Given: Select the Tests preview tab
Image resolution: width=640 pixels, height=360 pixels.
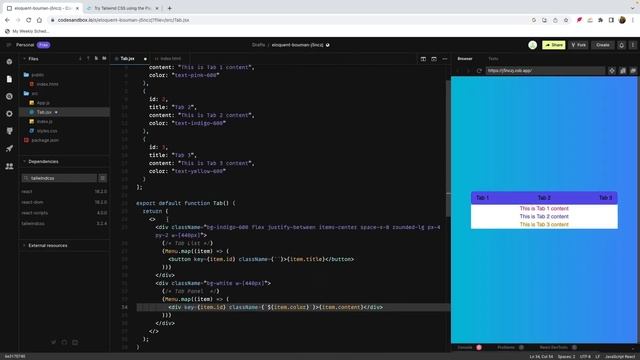Looking at the screenshot, I should point(493,59).
